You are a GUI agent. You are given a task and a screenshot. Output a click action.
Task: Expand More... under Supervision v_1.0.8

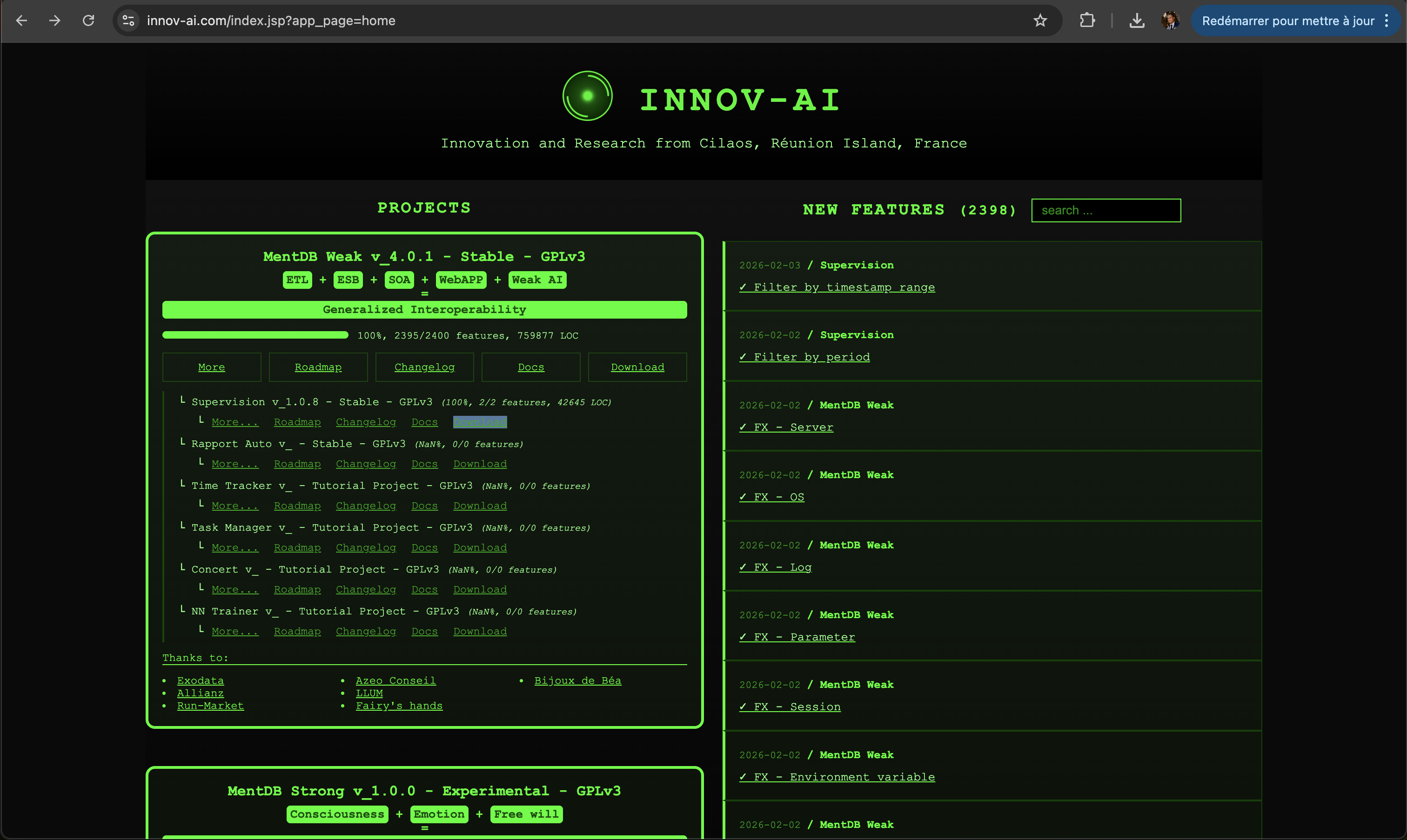click(234, 422)
